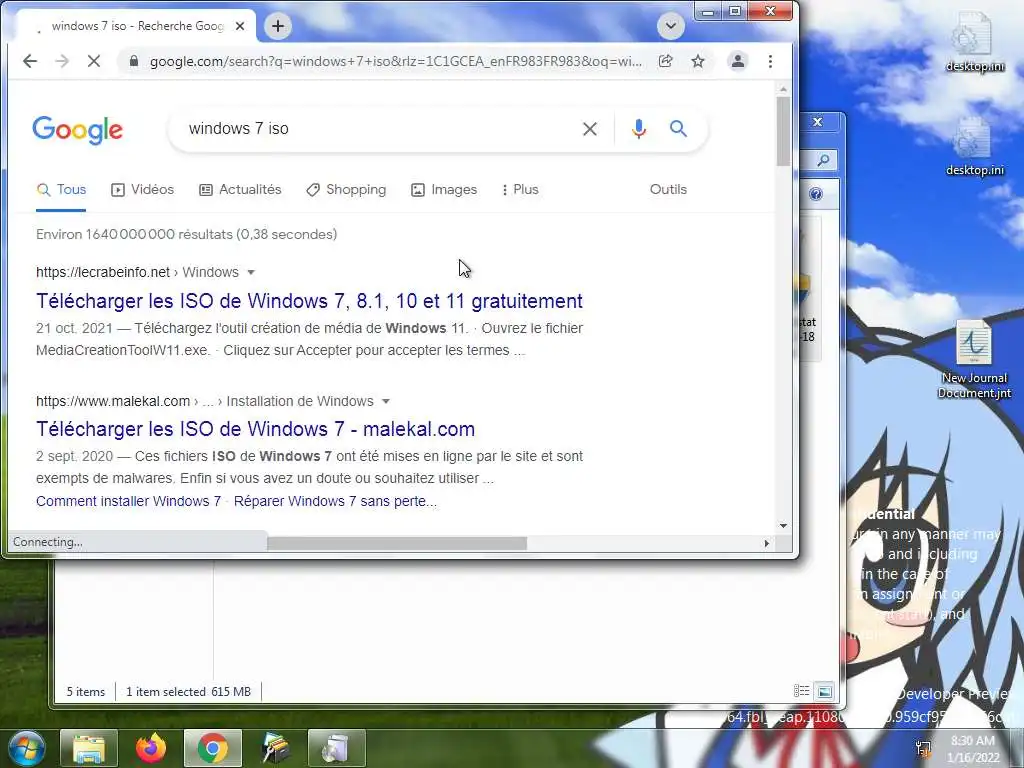Select the Tous results tab
This screenshot has height=768, width=1024.
coord(61,189)
